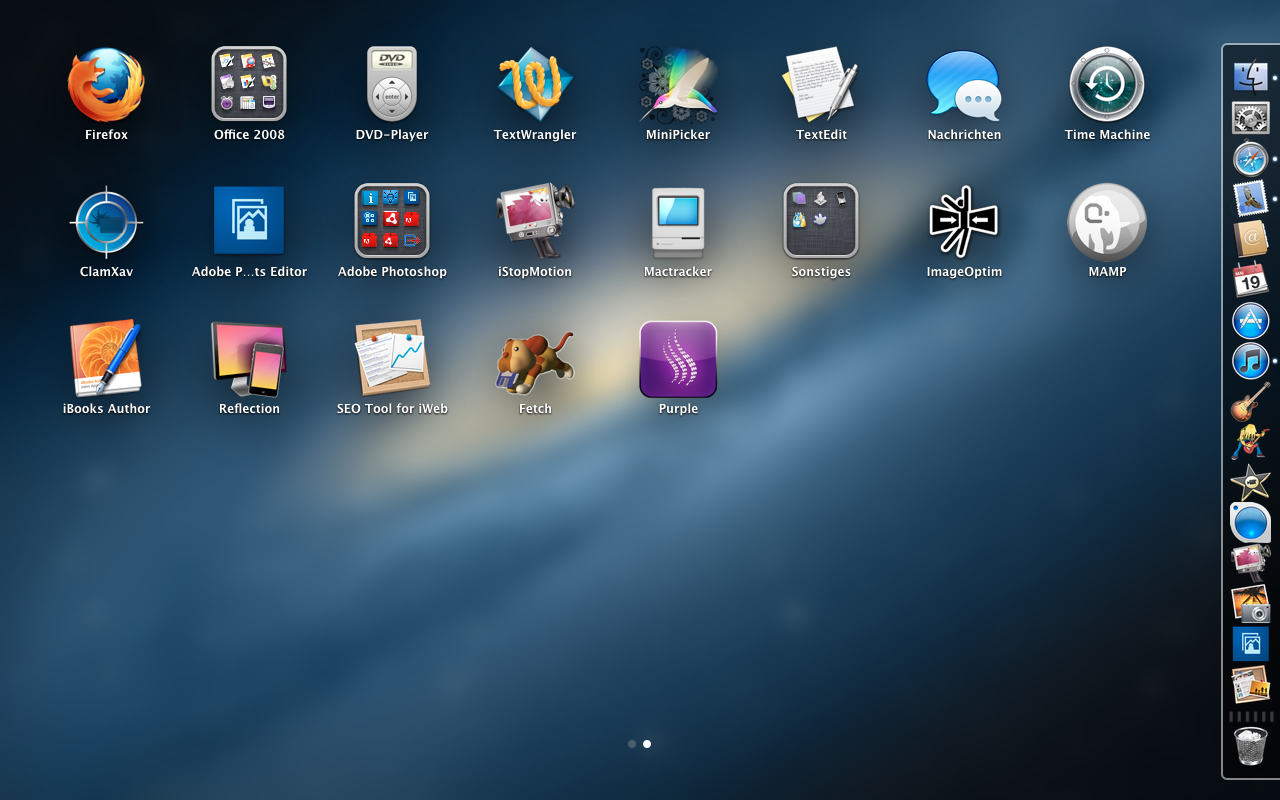Launch DVD-Player app
Screen dimensions: 1280x800
coord(392,85)
